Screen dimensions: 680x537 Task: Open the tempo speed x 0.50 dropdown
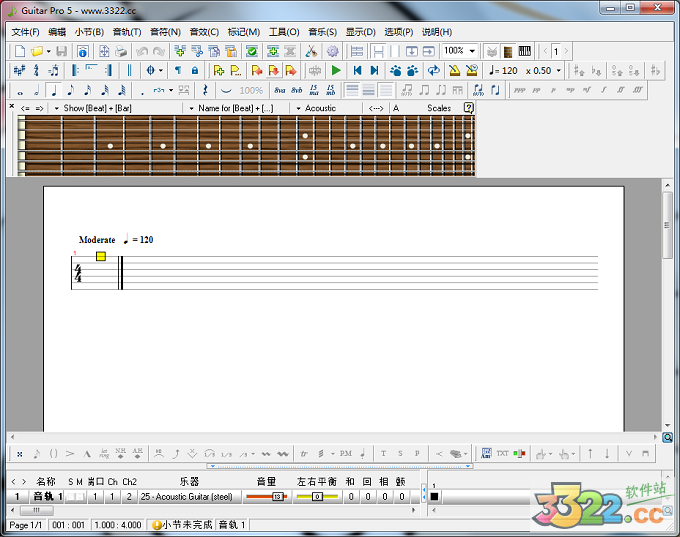(559, 70)
